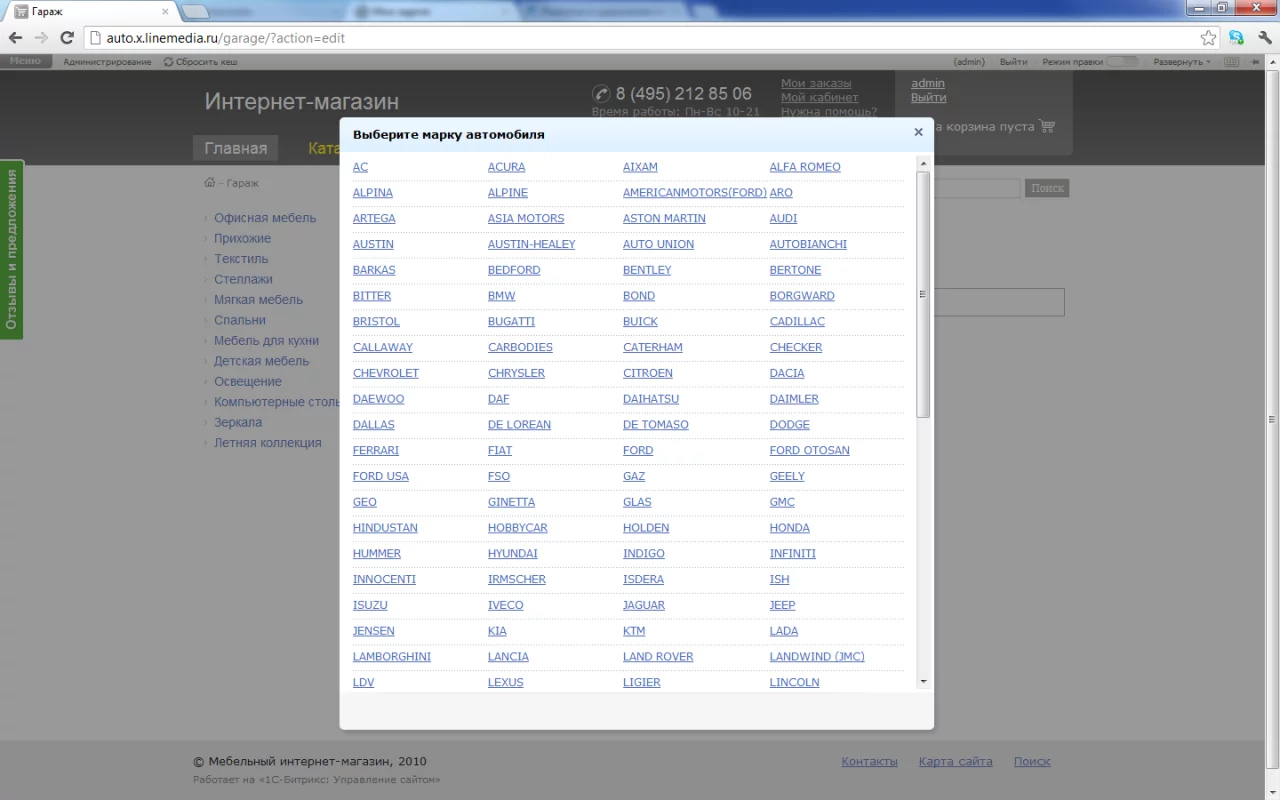1280x800 pixels.
Task: Open the Меню button in the admin bar
Action: click(x=25, y=61)
